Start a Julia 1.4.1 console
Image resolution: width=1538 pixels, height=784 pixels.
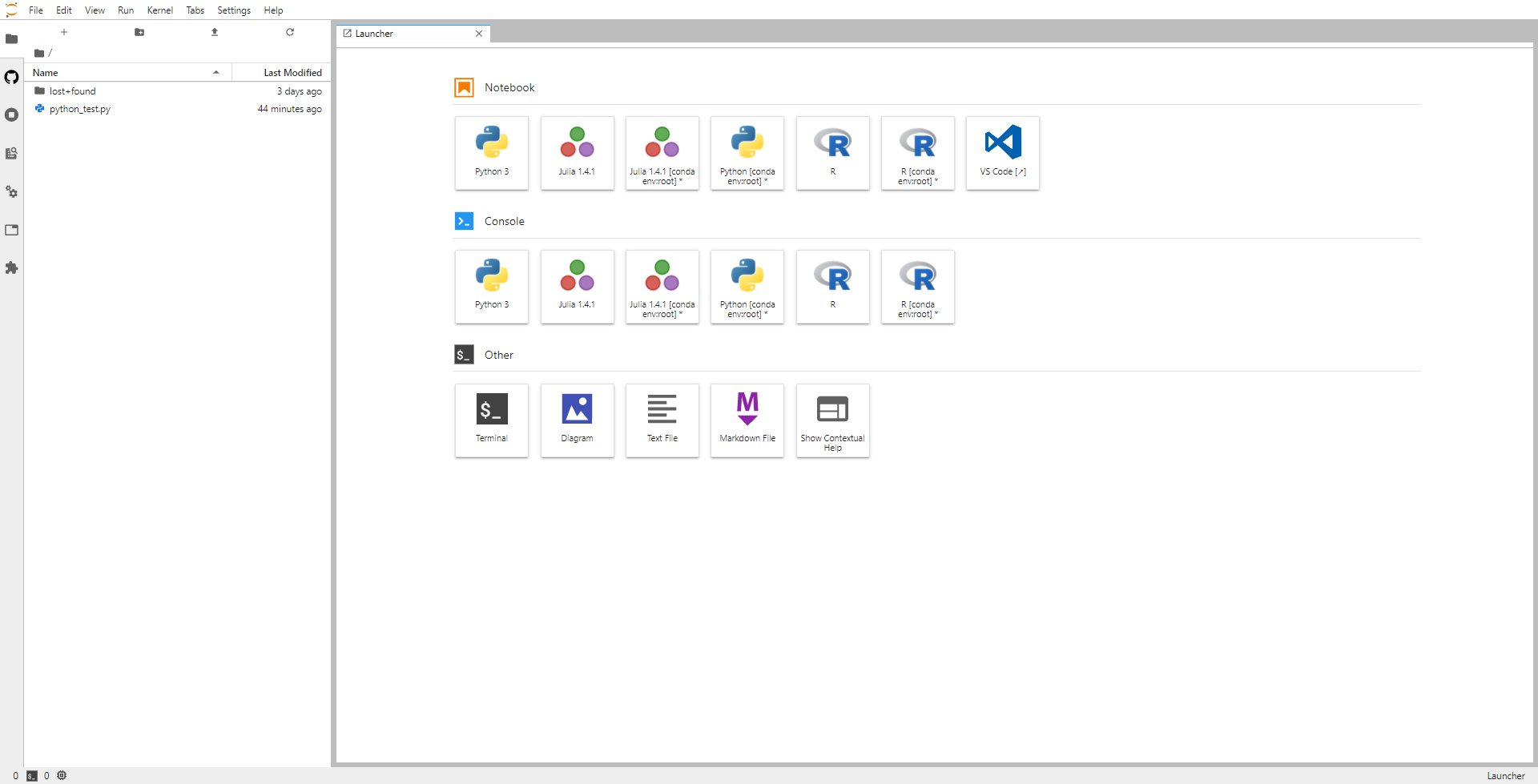(x=577, y=287)
